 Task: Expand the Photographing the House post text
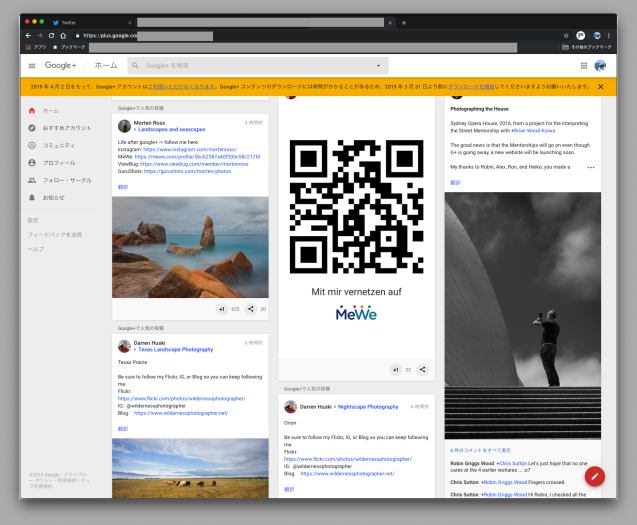pos(591,167)
